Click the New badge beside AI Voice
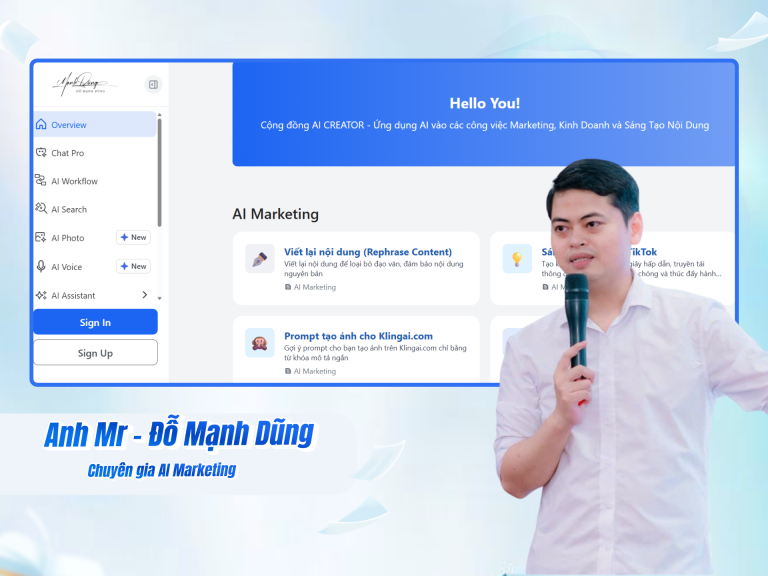 (x=133, y=266)
